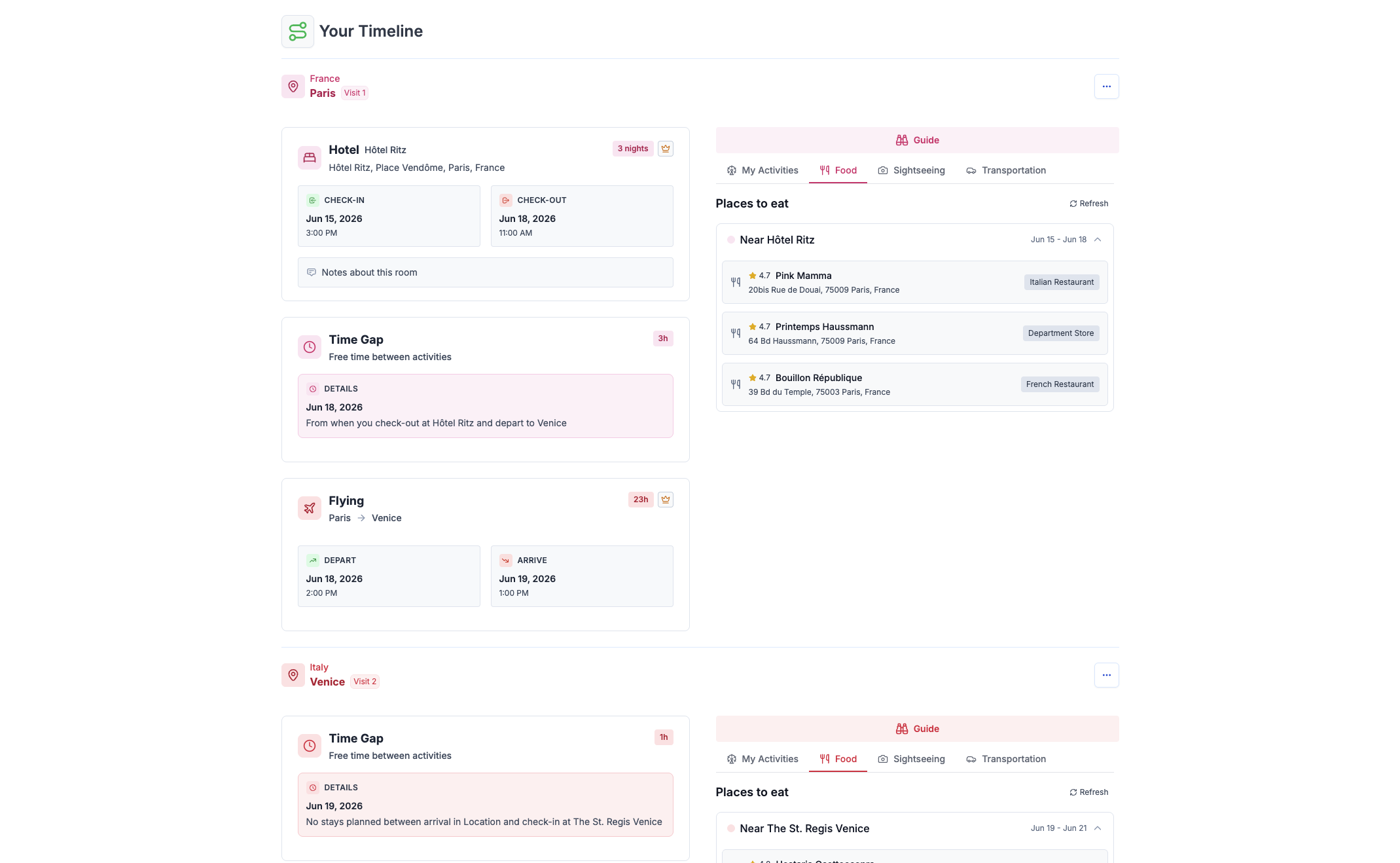This screenshot has height=863, width=1400.
Task: Click the Guide button for Paris
Action: coord(917,139)
